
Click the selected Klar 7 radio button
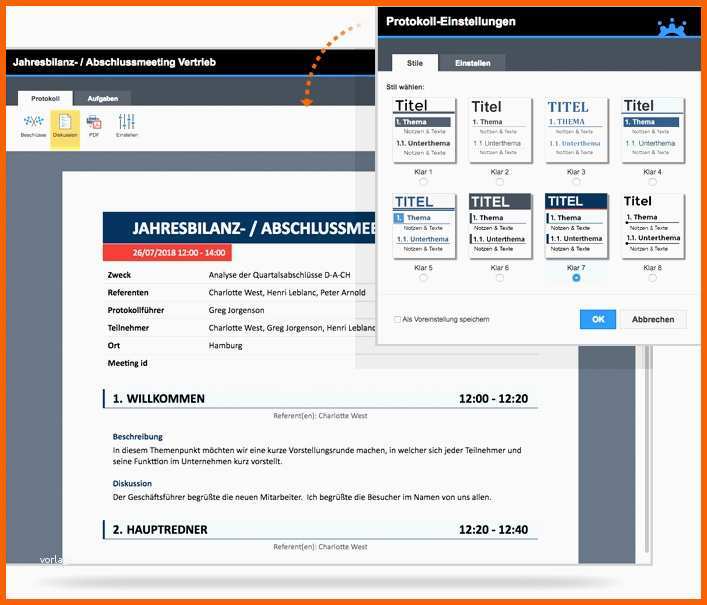coord(575,278)
